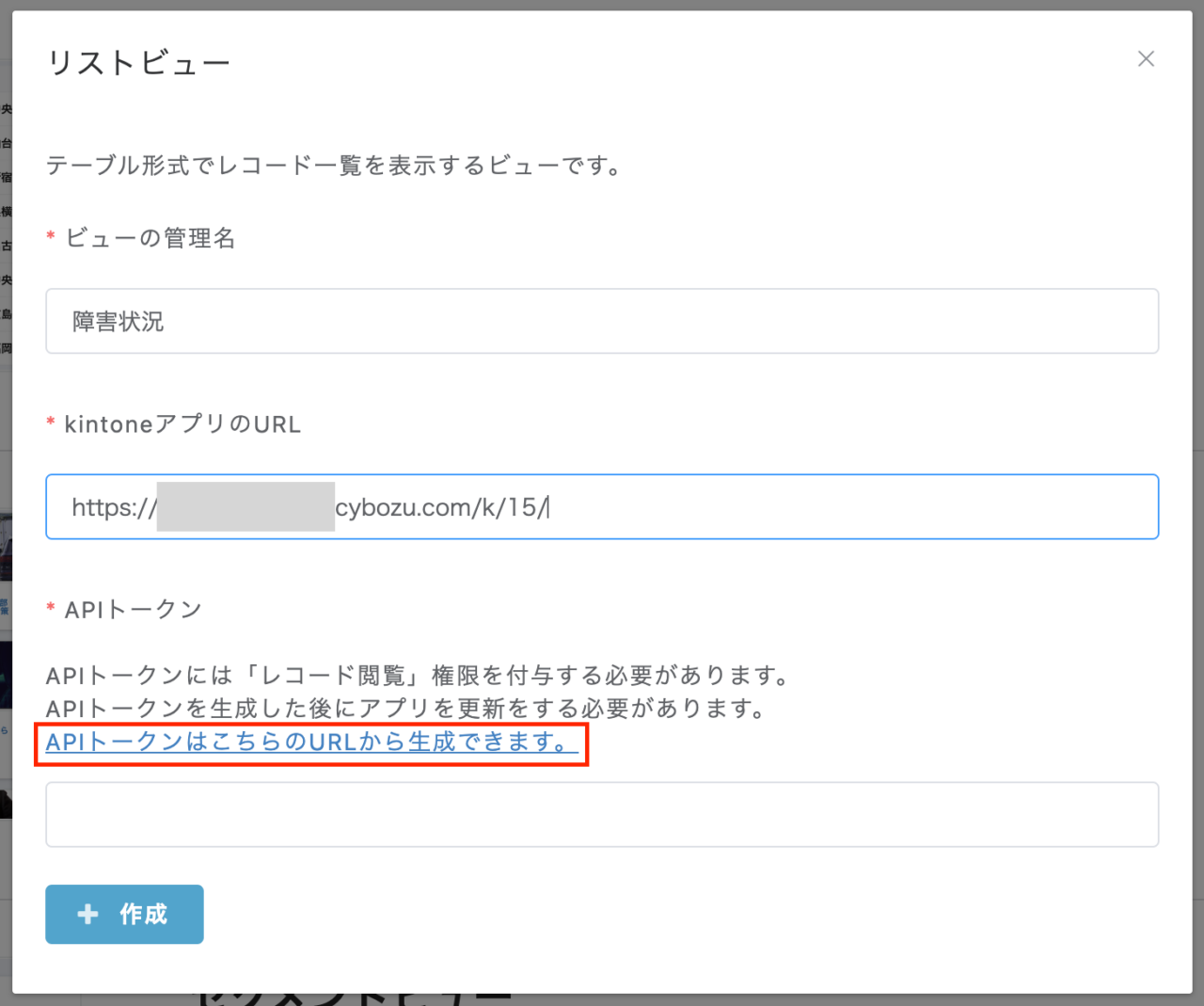
Task: Click the アプリを更新をする必要があります note
Action: [407, 708]
